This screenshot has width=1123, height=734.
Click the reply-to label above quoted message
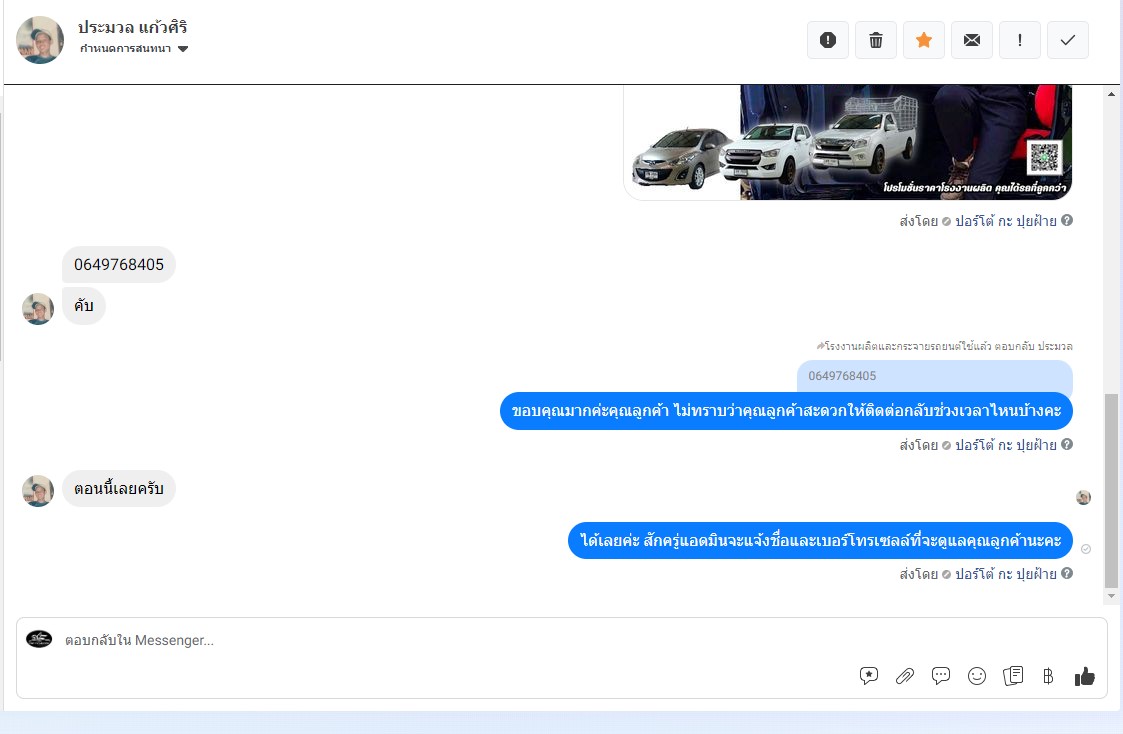pos(945,347)
